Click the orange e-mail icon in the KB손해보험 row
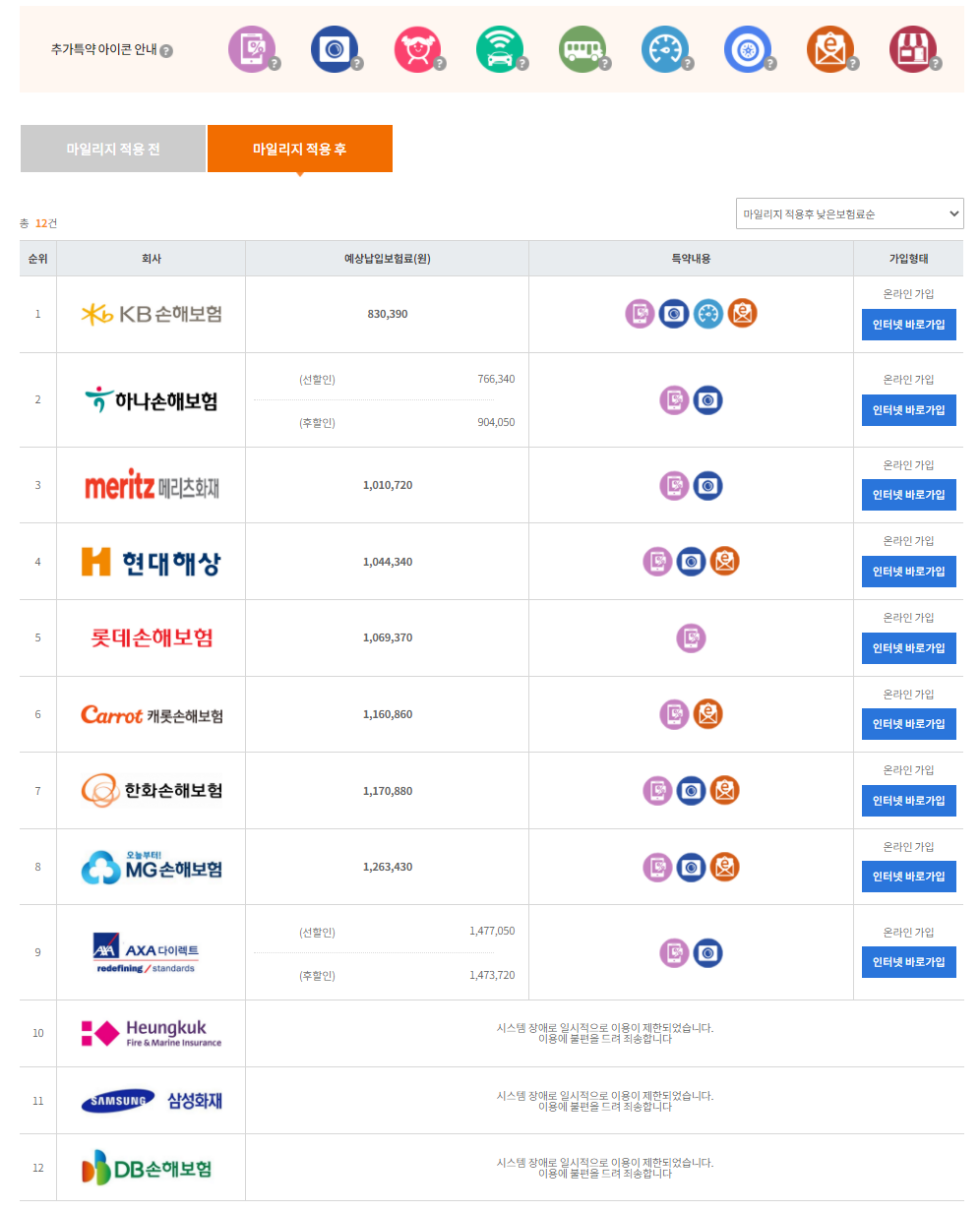Viewport: 980px width, 1212px height. pyautogui.click(x=743, y=314)
